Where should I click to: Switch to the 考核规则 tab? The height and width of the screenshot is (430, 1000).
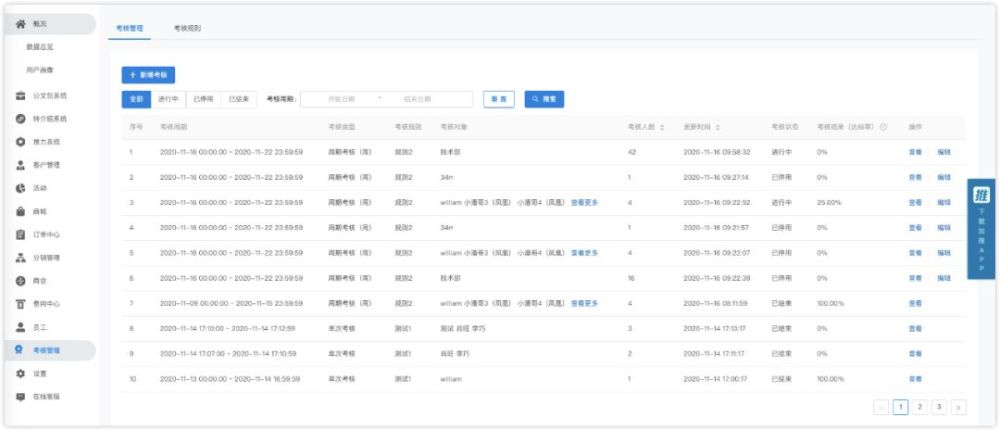[188, 29]
